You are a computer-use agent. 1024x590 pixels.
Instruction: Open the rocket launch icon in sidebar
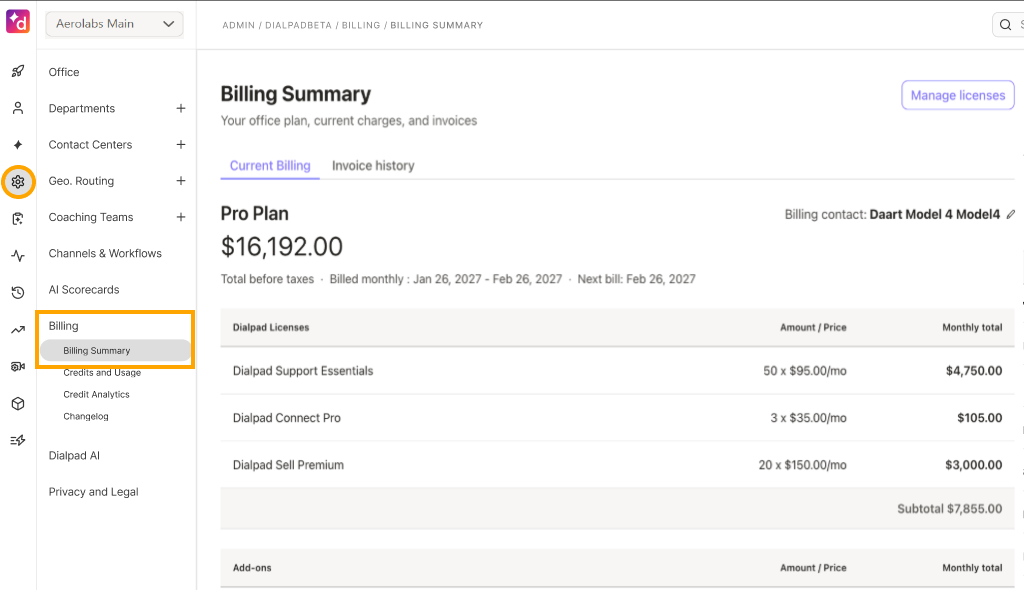18,71
